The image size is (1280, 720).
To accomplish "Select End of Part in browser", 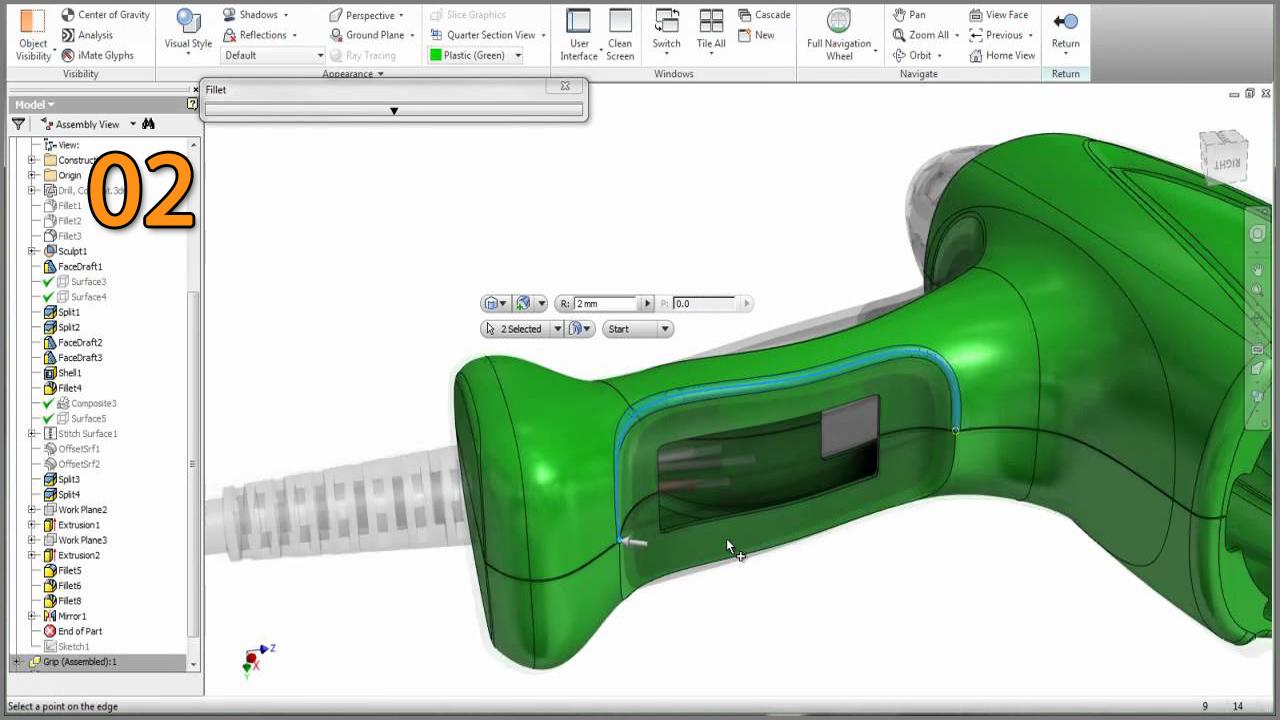I will pyautogui.click(x=79, y=631).
